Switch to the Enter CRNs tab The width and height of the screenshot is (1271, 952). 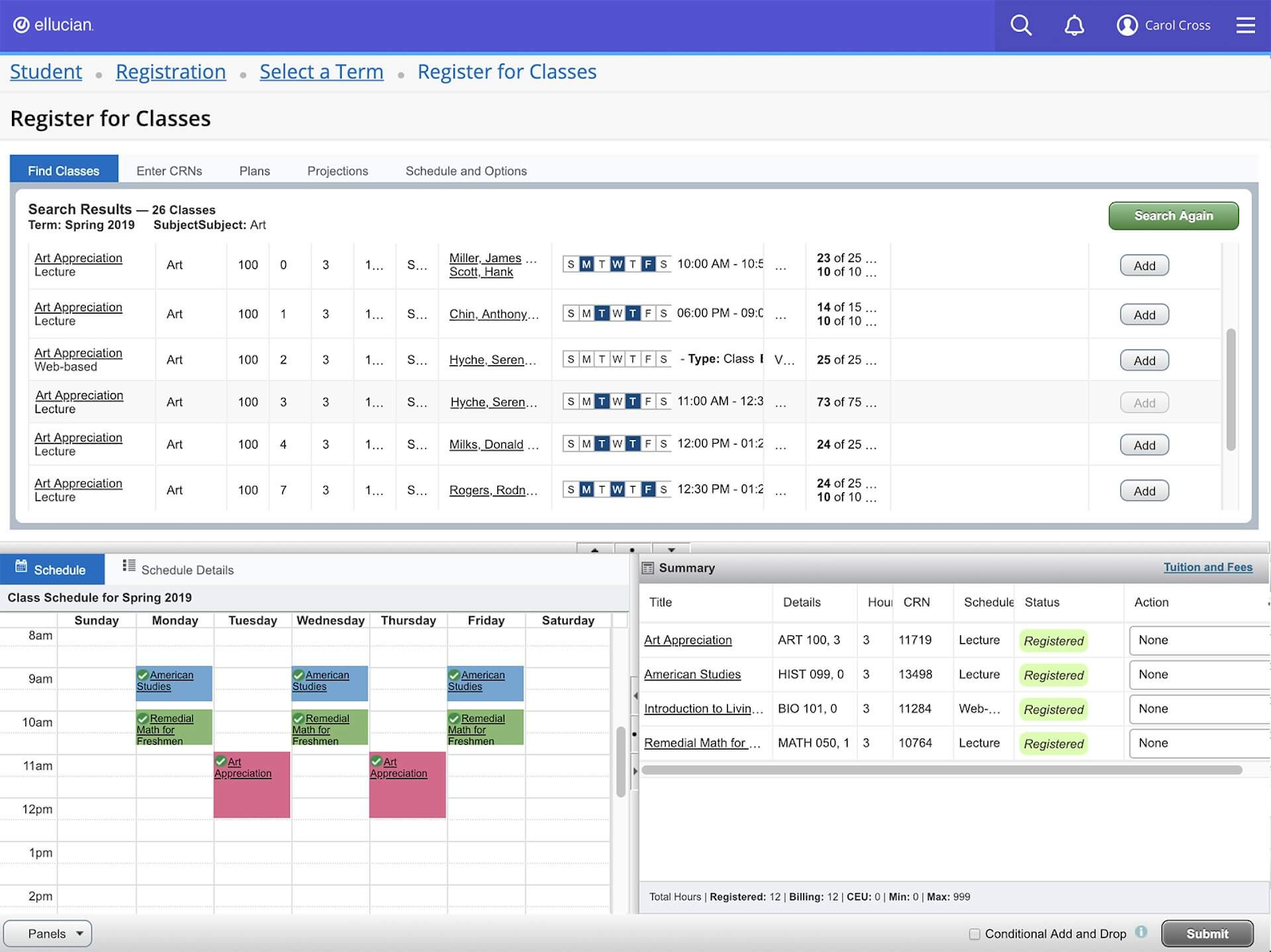click(169, 171)
